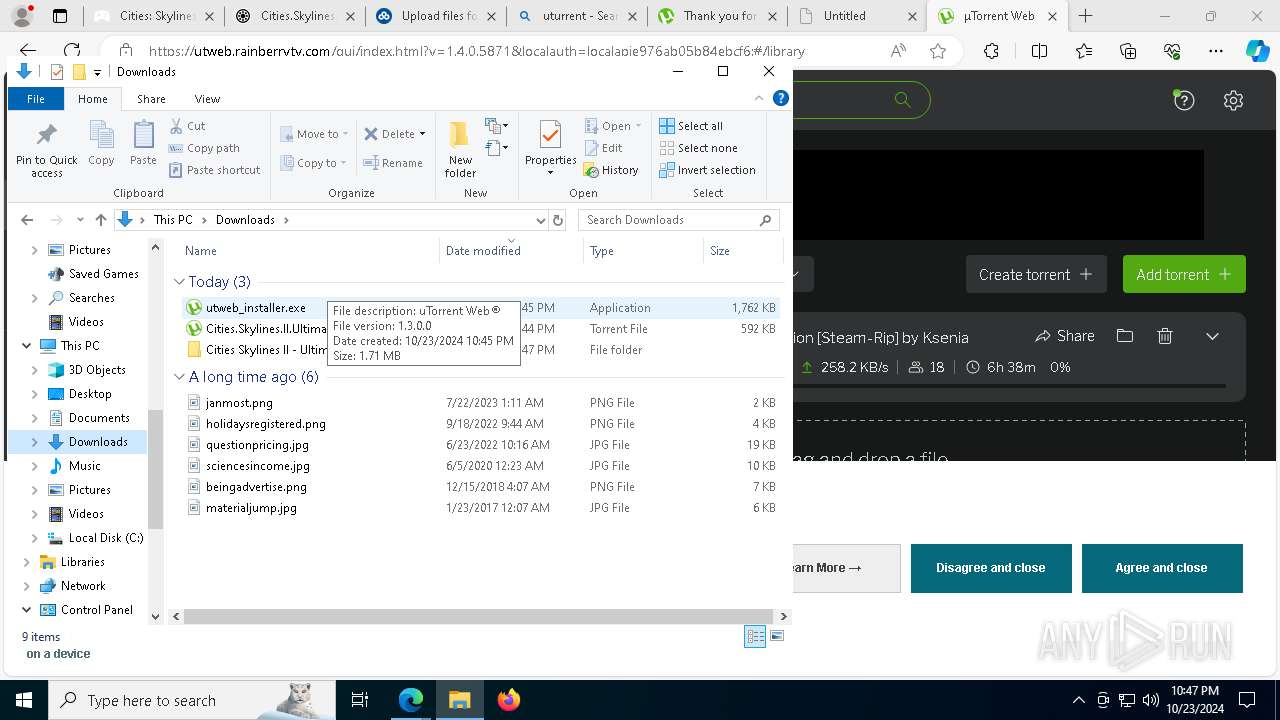Switch to the Share ribbon tab
Viewport: 1280px width, 720px height.
point(151,99)
